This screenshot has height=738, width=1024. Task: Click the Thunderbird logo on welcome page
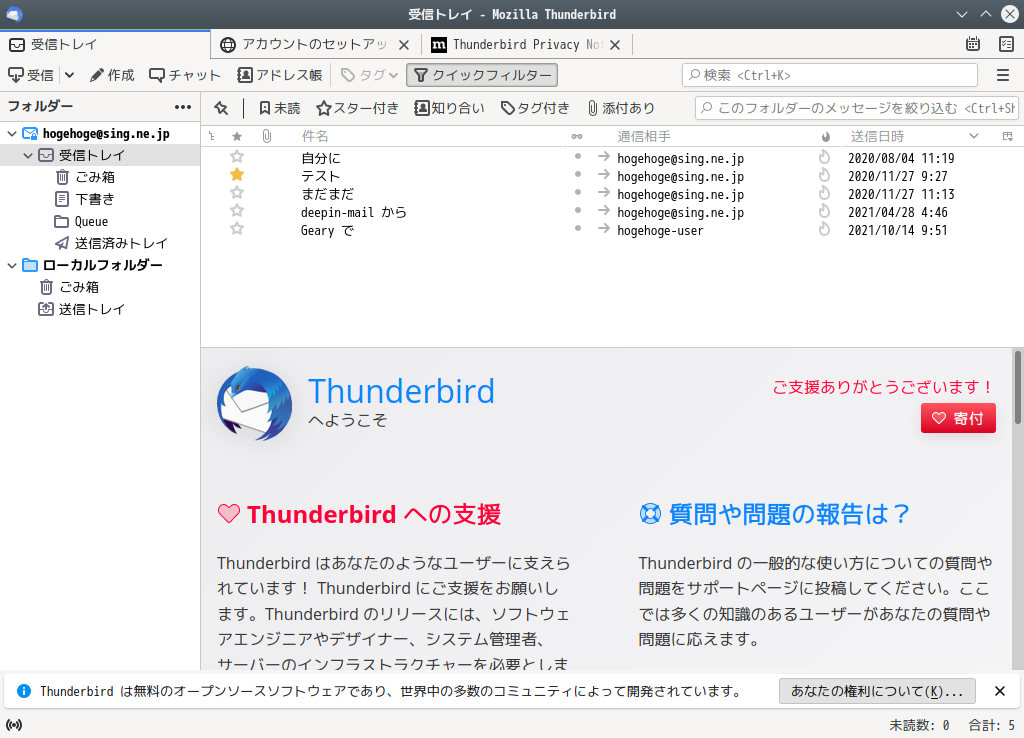click(x=254, y=404)
